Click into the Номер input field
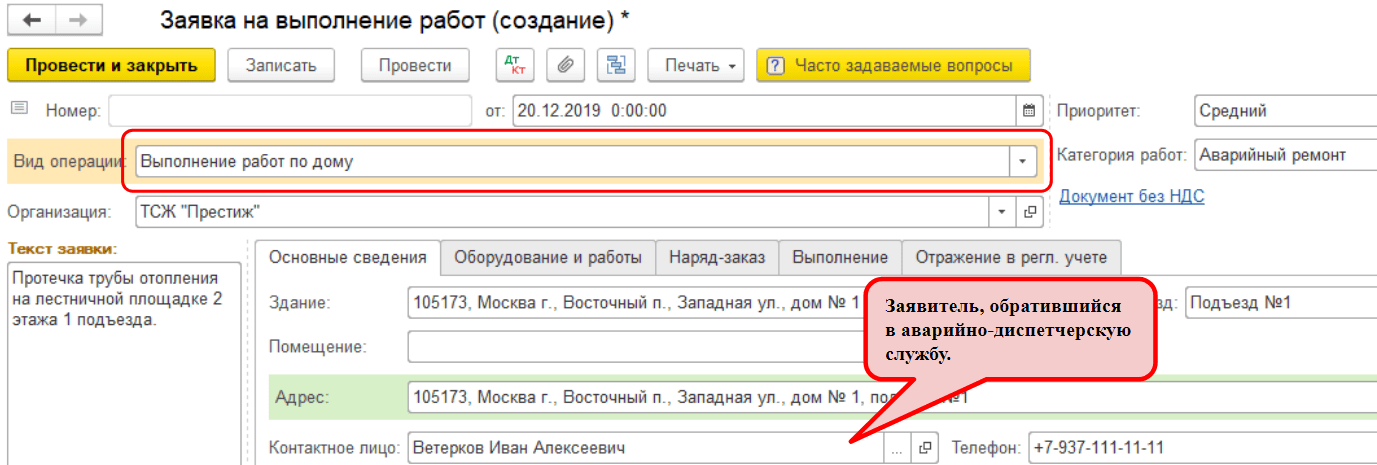Screen dimensions: 1377x465 tap(289, 110)
